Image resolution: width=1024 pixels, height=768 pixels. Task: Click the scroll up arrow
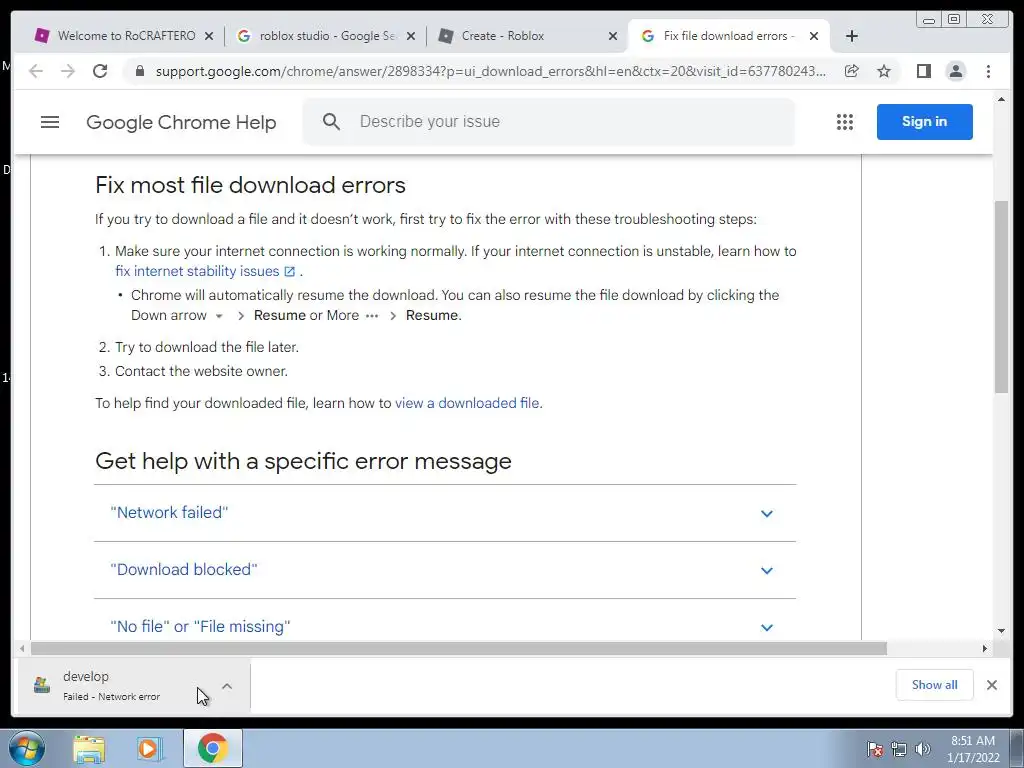click(x=1001, y=99)
